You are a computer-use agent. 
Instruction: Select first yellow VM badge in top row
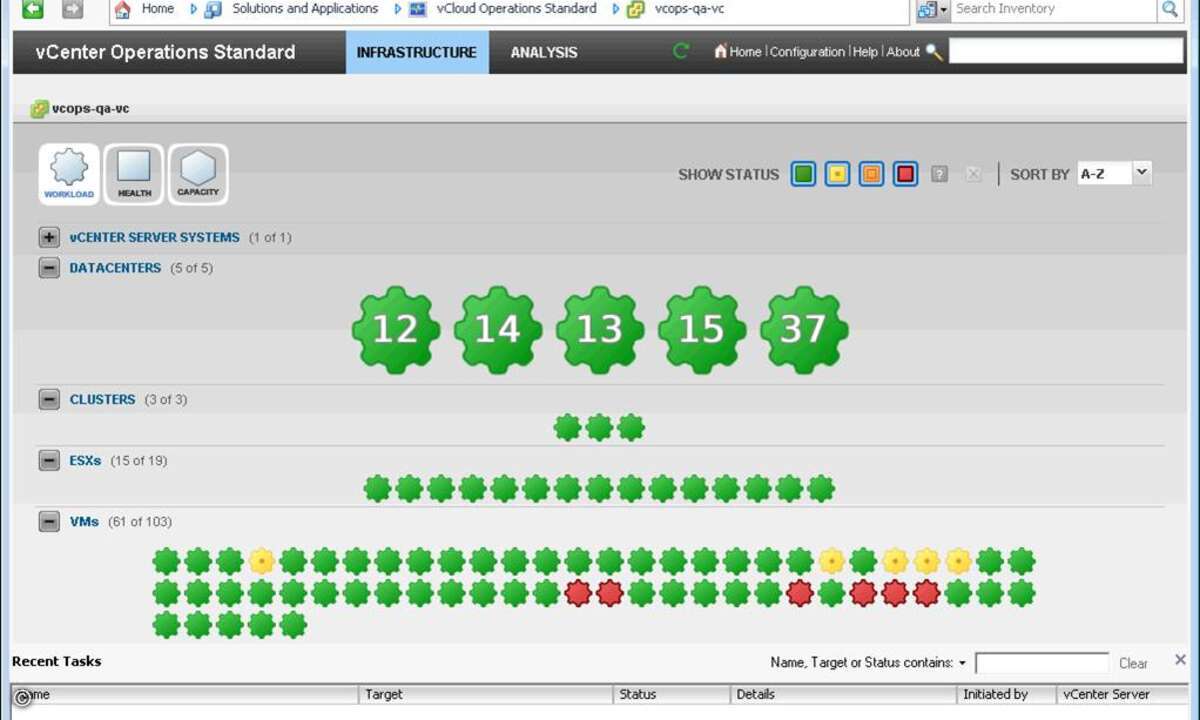coord(261,561)
